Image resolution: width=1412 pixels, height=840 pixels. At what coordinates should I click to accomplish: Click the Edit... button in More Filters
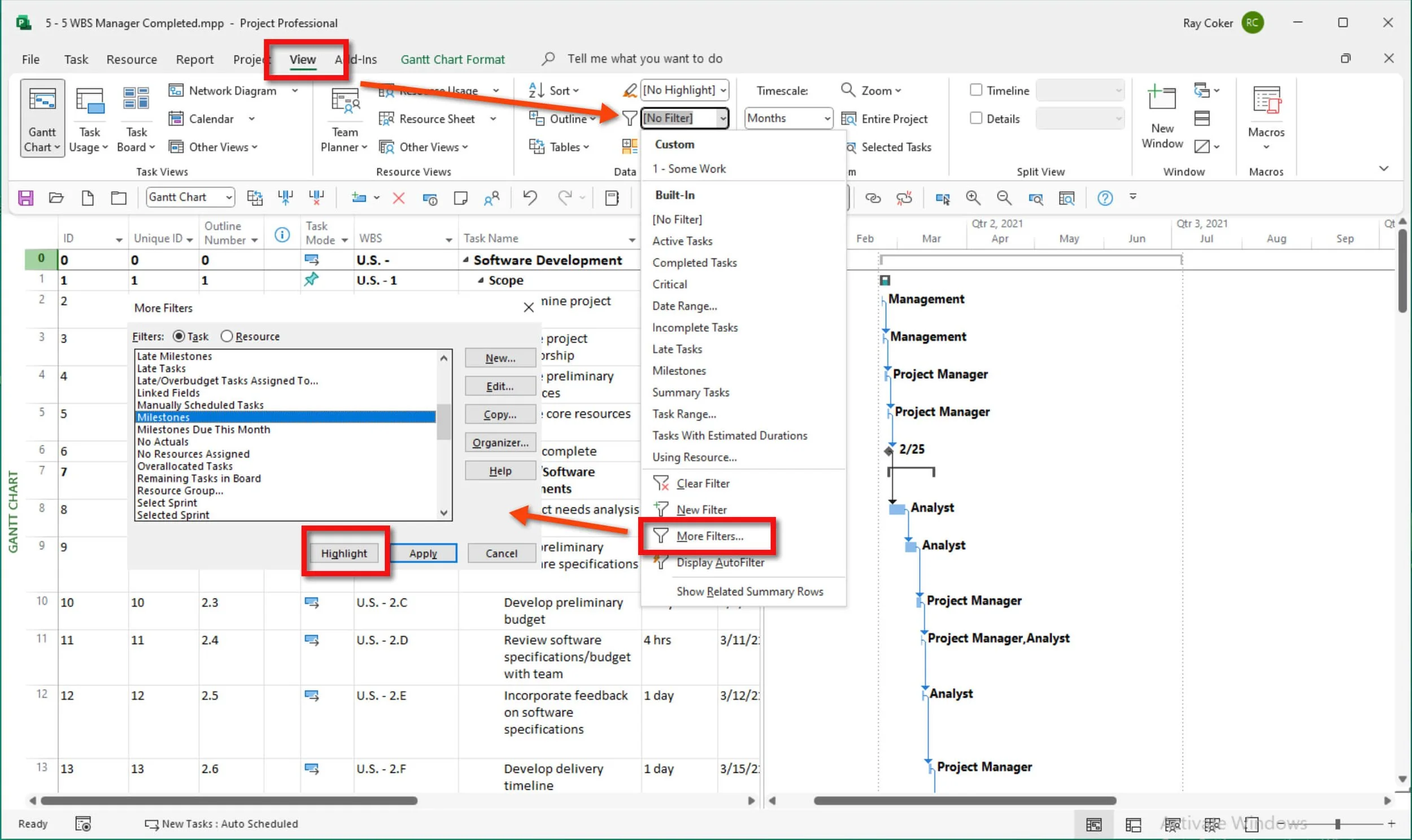coord(500,387)
